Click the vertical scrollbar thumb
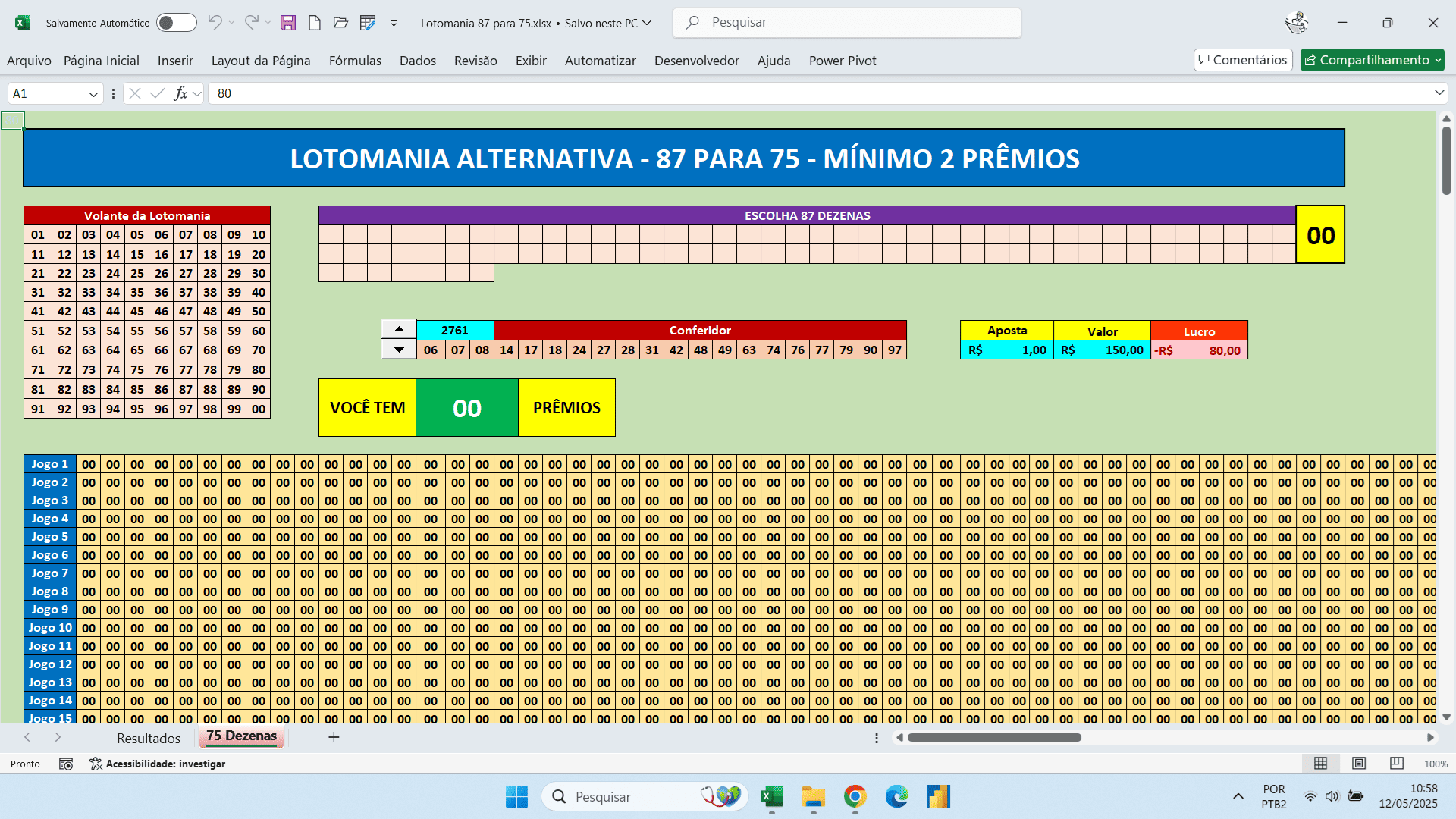 click(x=1446, y=160)
